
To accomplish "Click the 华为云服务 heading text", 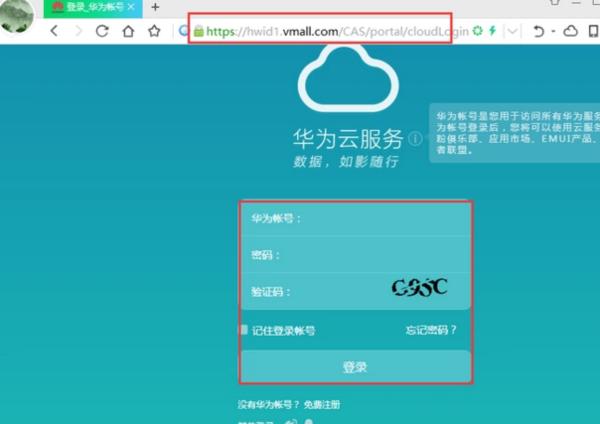I will click(348, 139).
